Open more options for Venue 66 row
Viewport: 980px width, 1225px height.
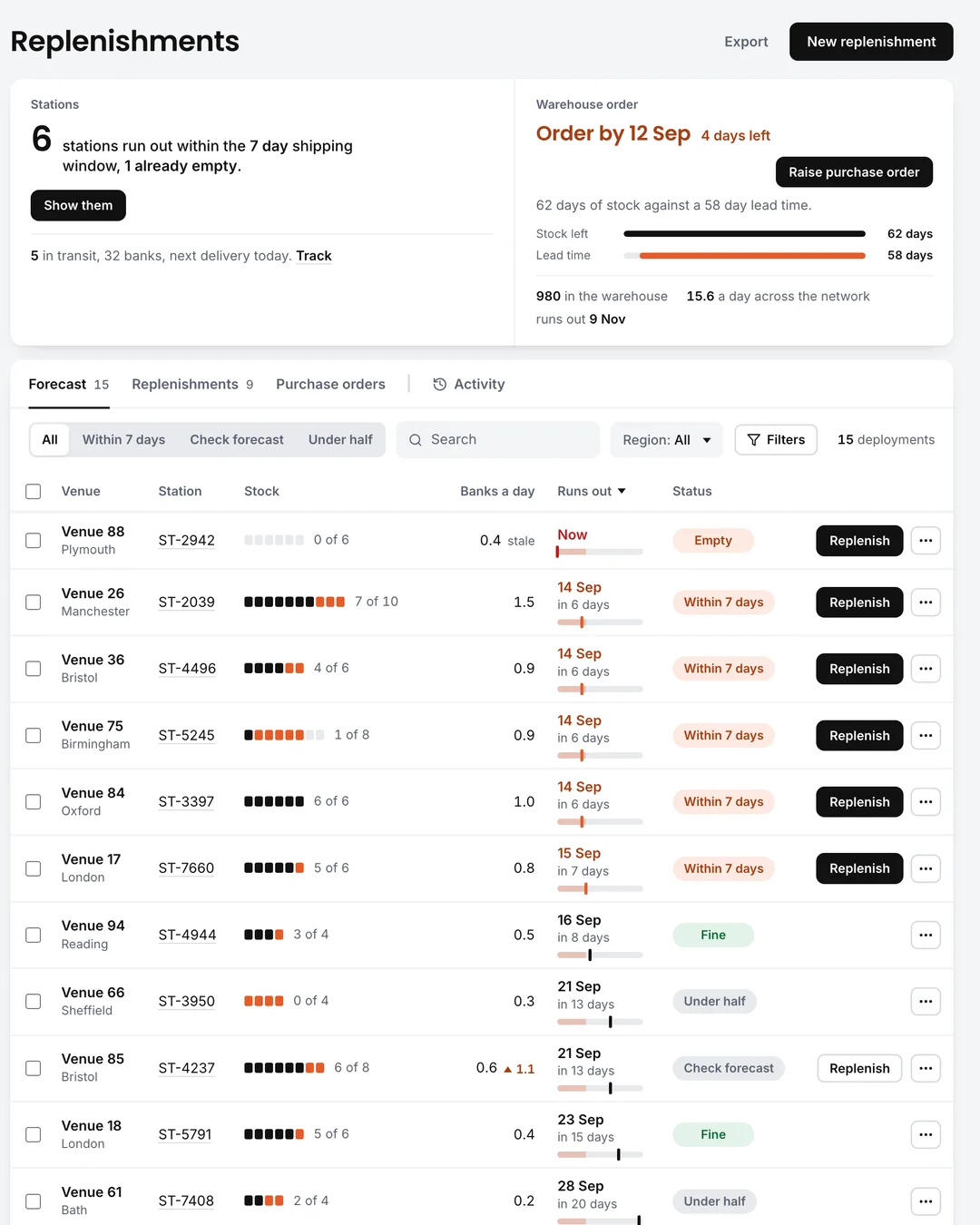coord(926,1002)
